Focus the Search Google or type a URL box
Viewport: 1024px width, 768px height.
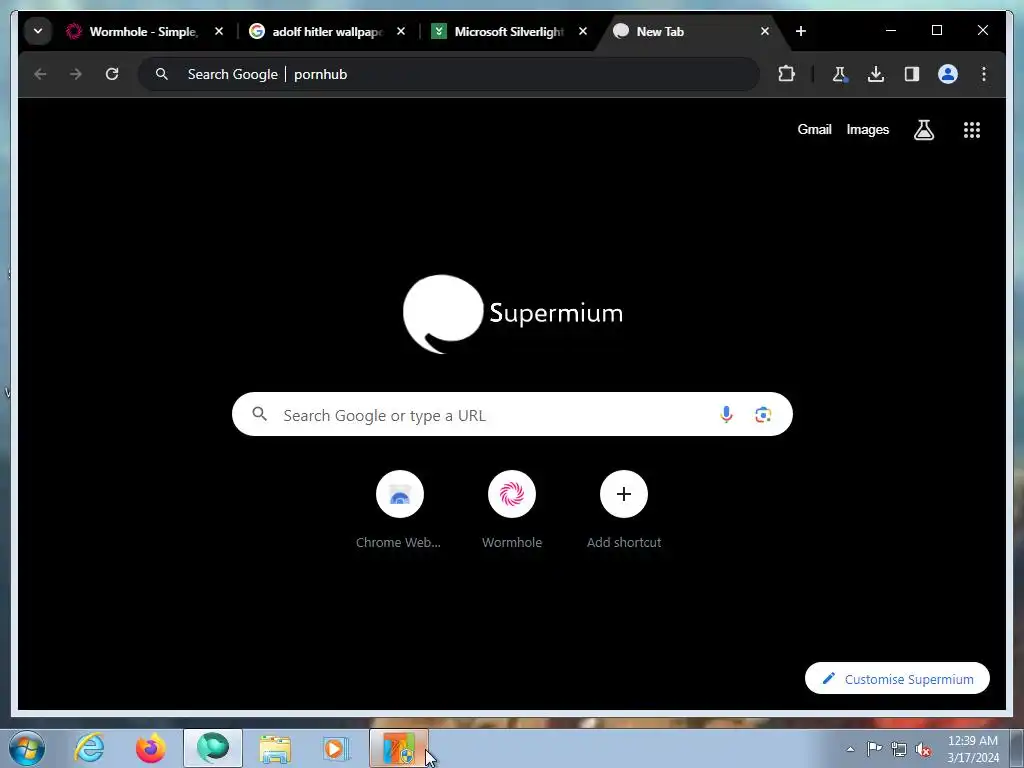pyautogui.click(x=512, y=415)
